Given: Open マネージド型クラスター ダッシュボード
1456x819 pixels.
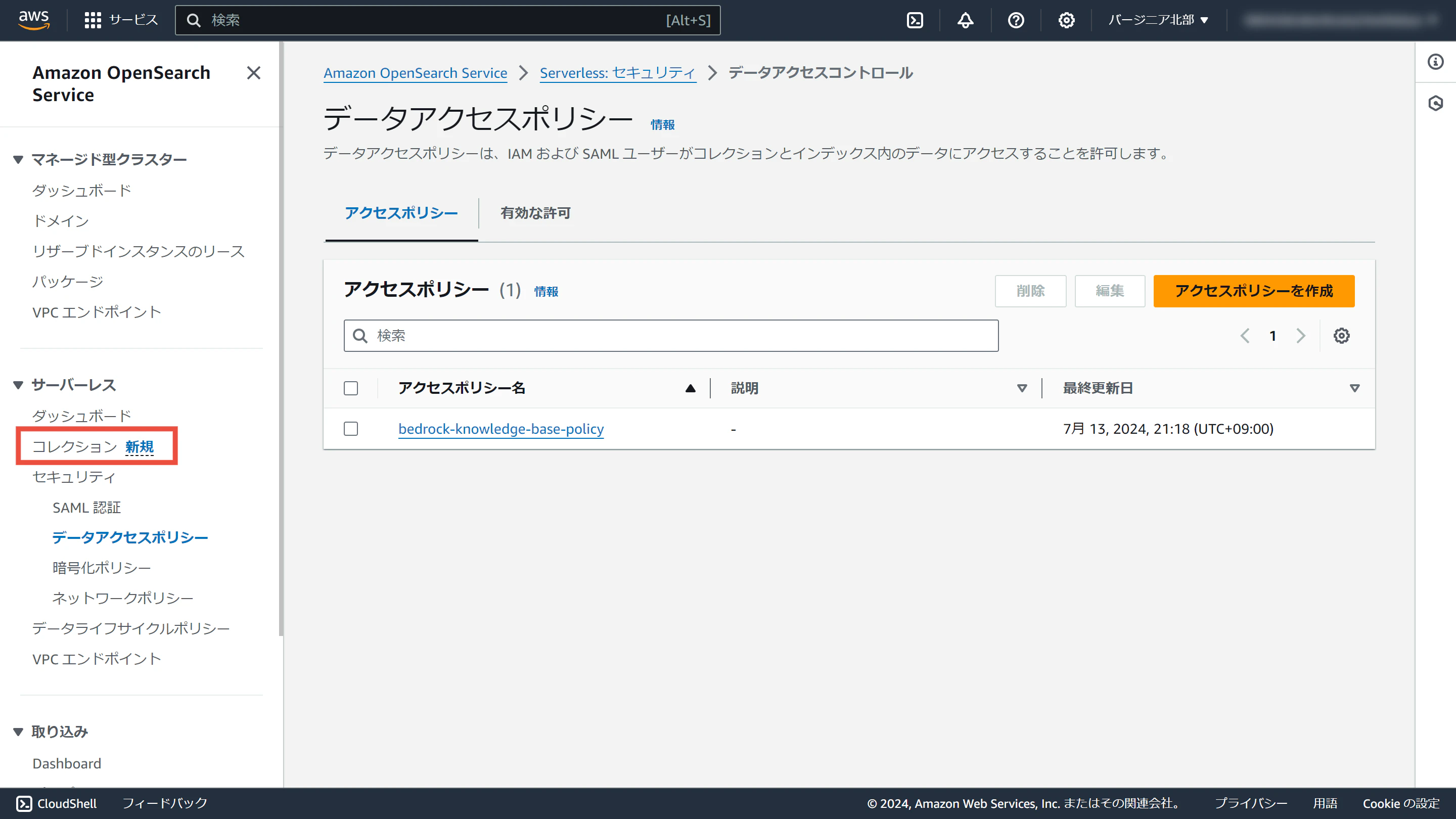Looking at the screenshot, I should 82,191.
